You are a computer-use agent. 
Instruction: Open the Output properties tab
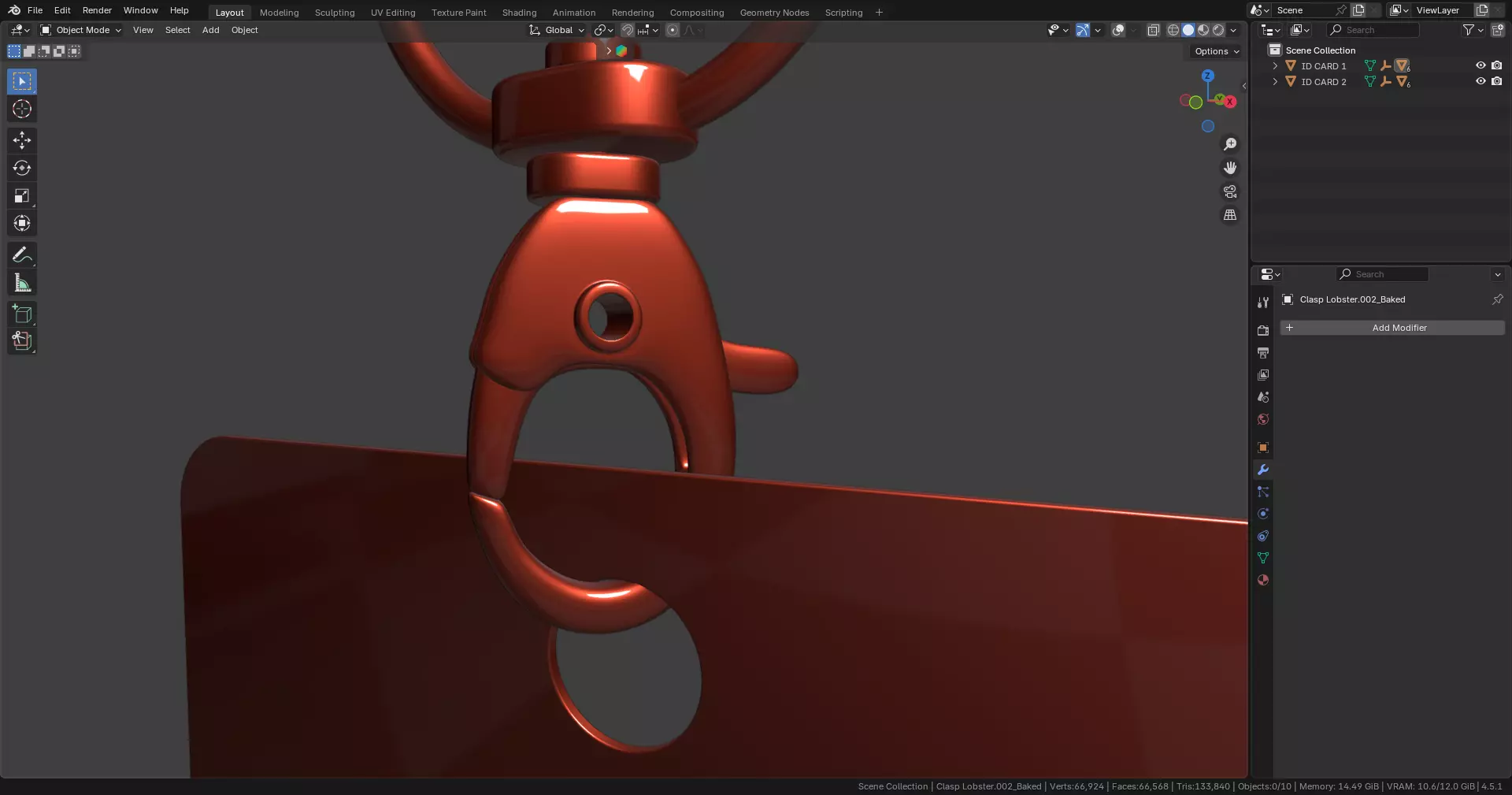coord(1263,353)
